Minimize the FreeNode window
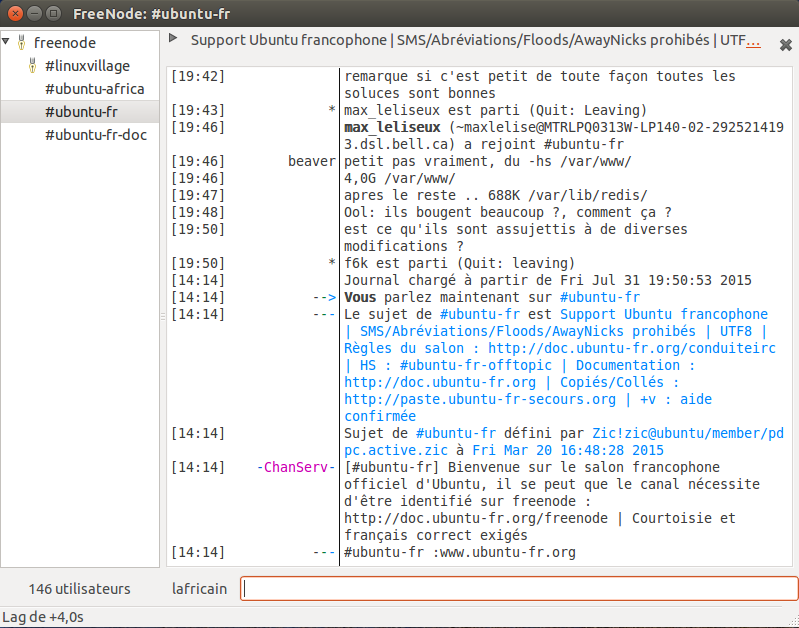The image size is (799, 628). 34,13
